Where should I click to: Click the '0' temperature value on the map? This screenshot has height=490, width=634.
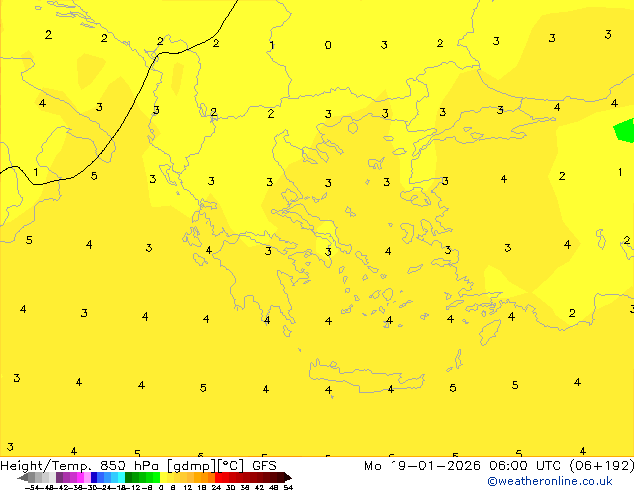coord(328,45)
